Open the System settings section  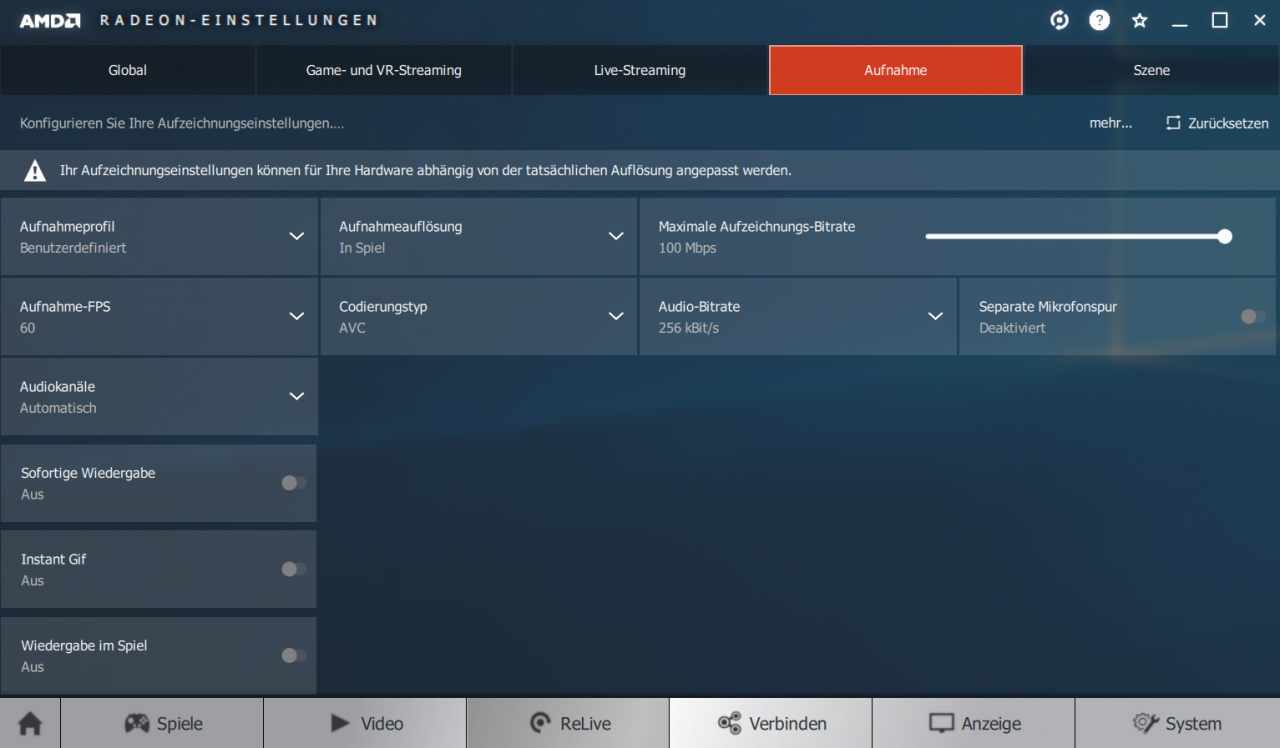click(1177, 724)
